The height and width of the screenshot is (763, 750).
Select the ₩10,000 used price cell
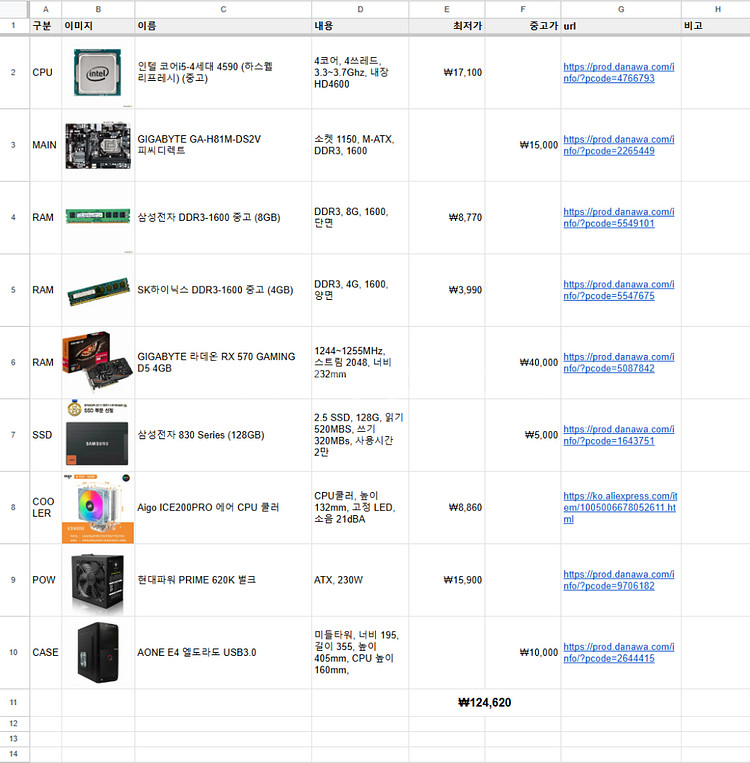pos(523,653)
